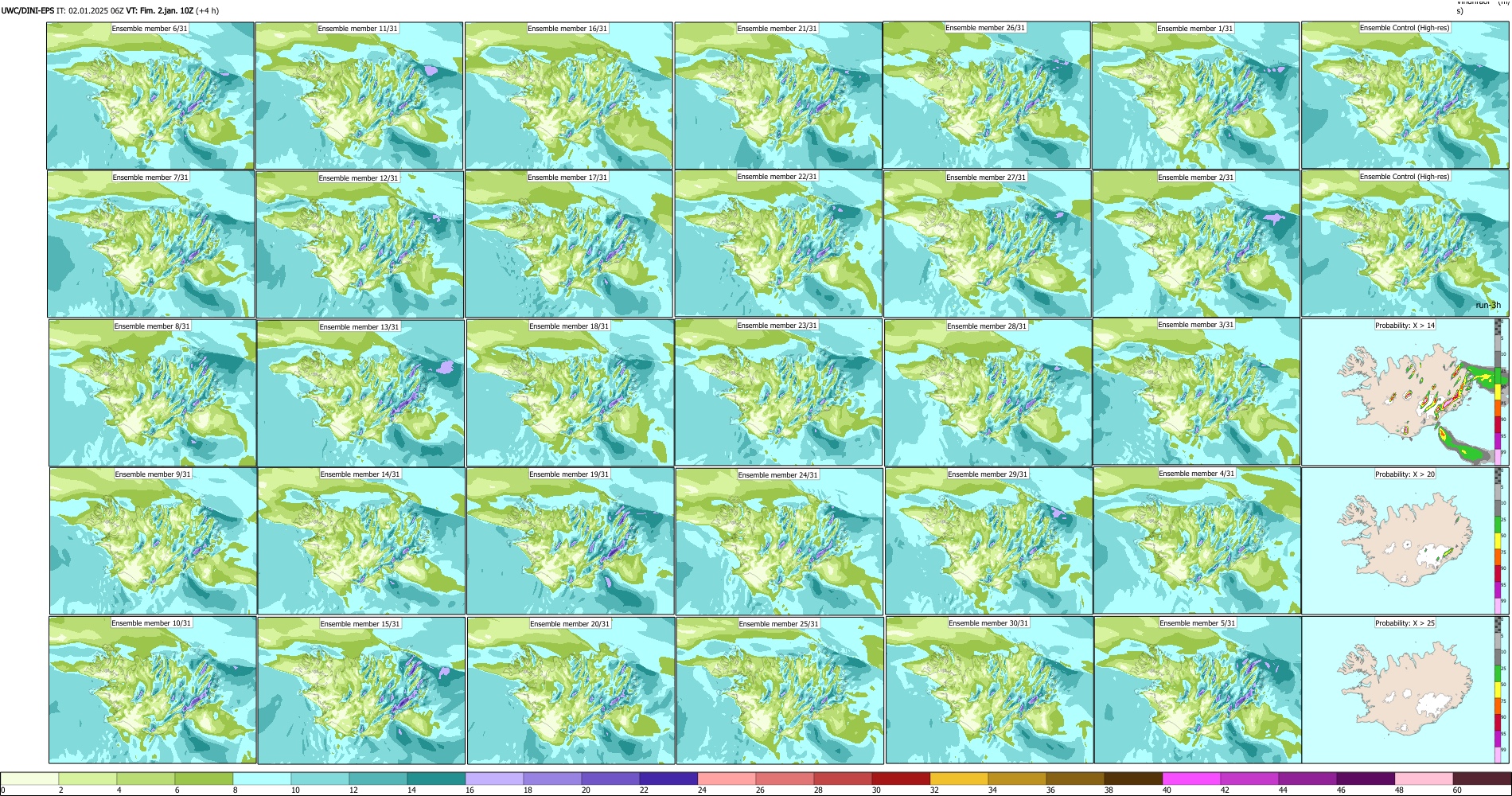Select the Ensemble member 2/31 map
Viewport: 1512px width, 796px height.
(x=1196, y=244)
